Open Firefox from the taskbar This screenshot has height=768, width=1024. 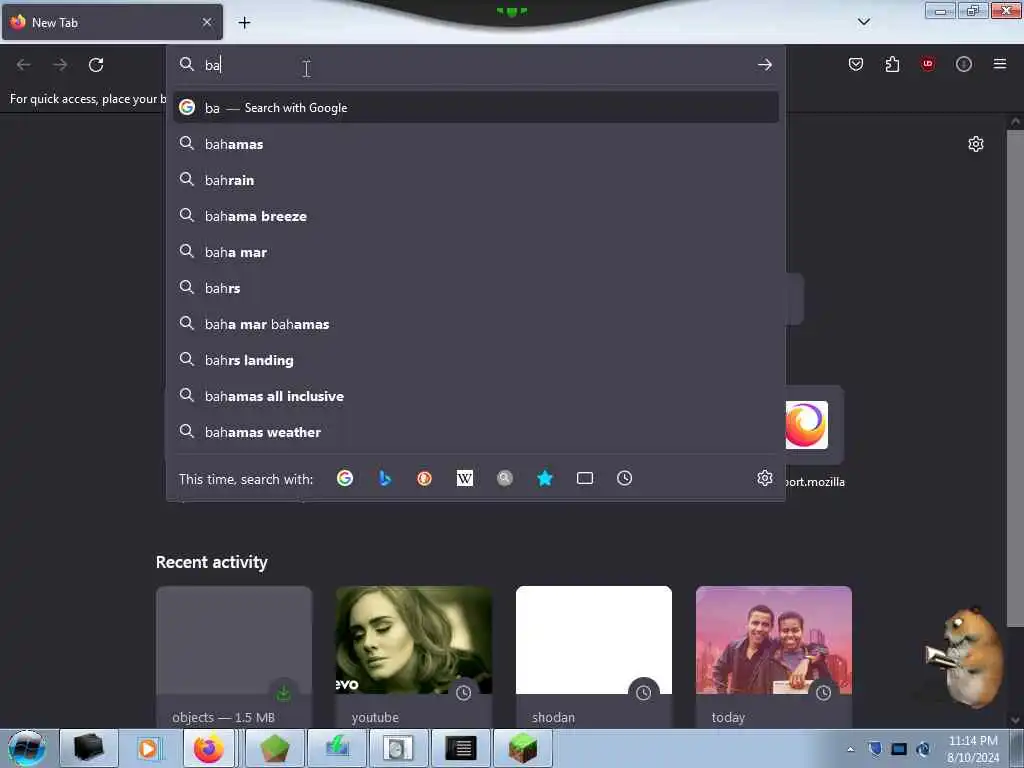tap(208, 748)
